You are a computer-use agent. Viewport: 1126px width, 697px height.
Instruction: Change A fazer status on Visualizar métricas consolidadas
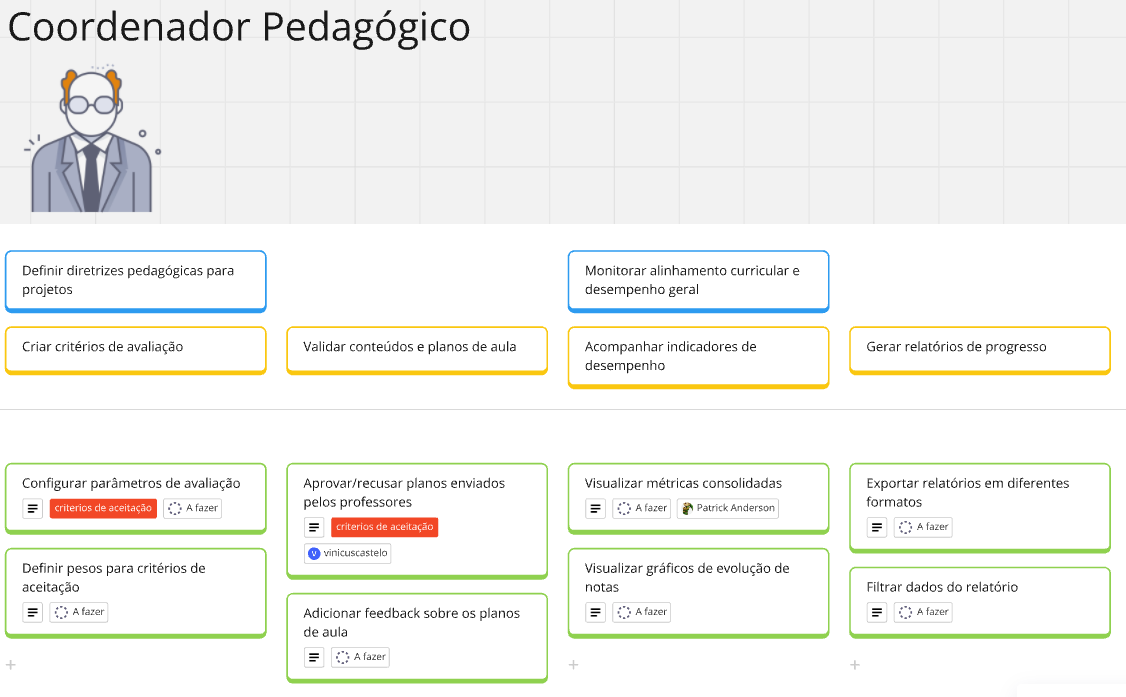click(x=641, y=508)
